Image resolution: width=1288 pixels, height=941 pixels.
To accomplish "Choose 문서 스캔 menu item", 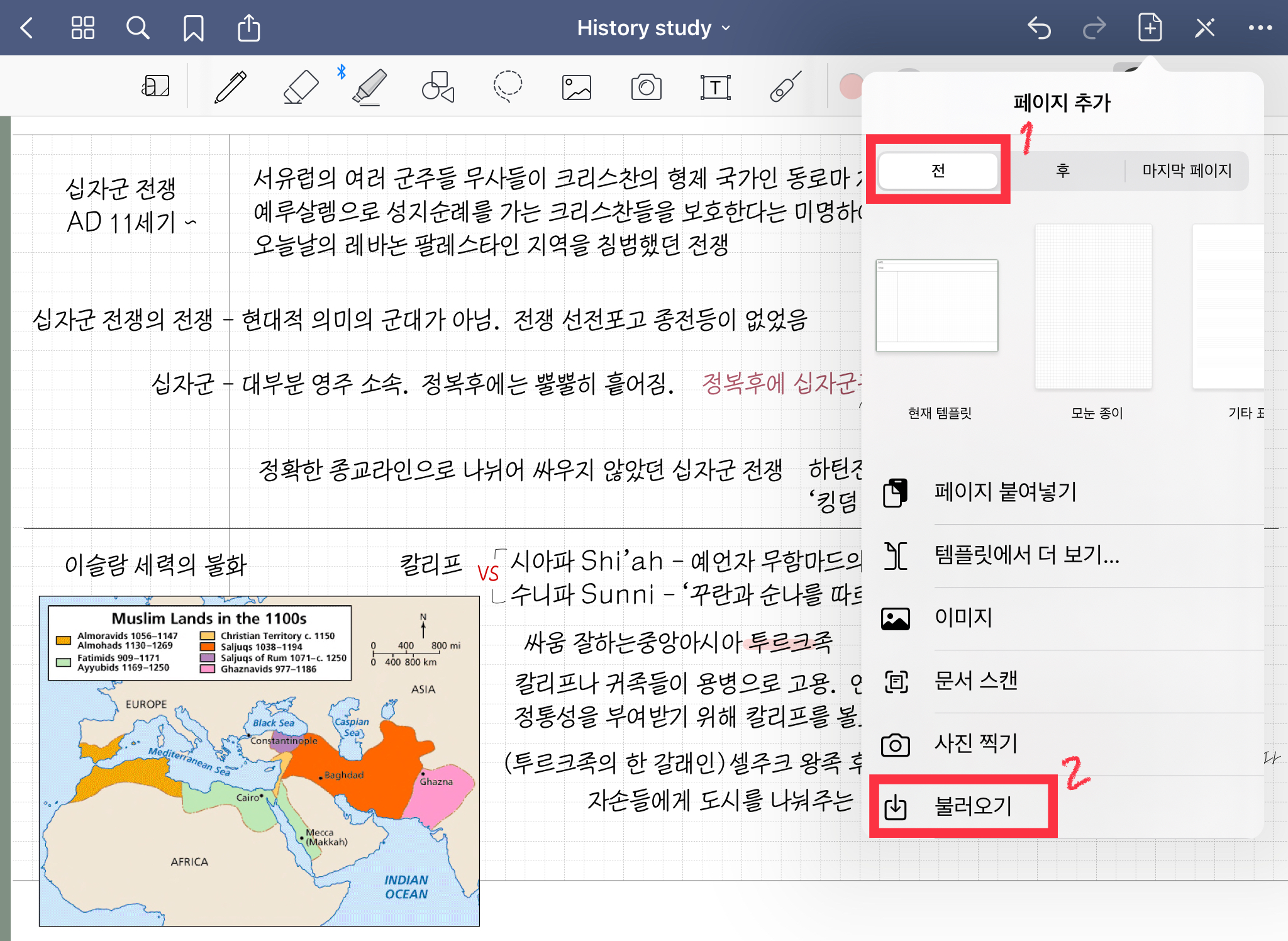I will click(976, 681).
